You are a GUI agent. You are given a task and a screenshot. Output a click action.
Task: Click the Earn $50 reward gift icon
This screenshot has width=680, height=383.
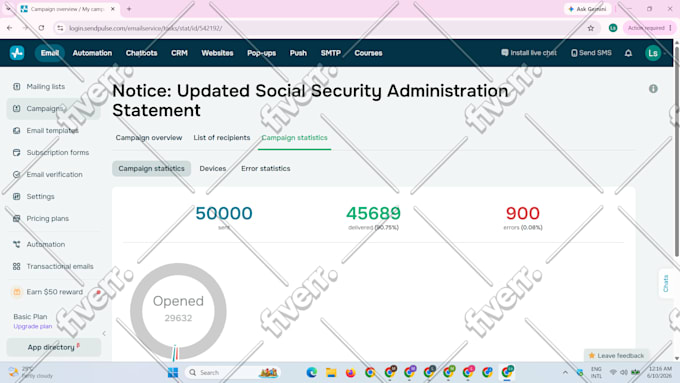[16, 292]
